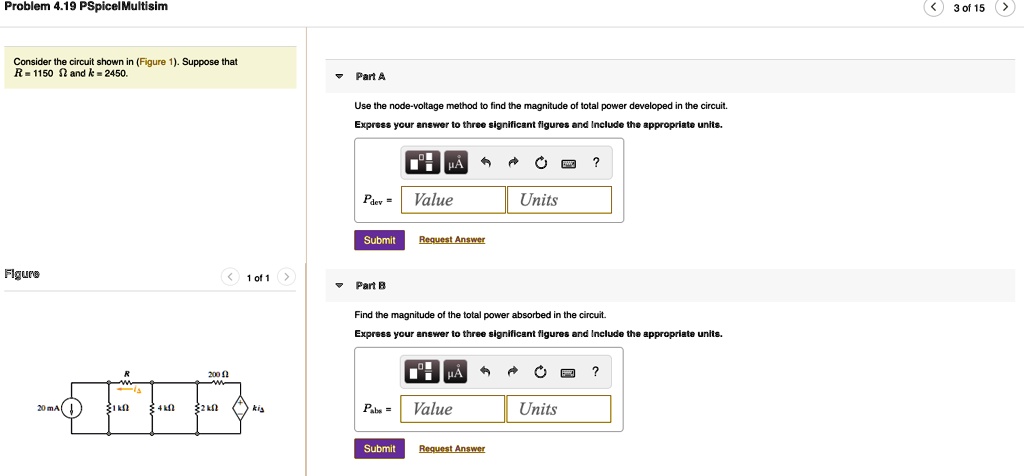Viewport: 1024px width, 476px height.
Task: Reset the Part A answer field
Action: coord(540,163)
